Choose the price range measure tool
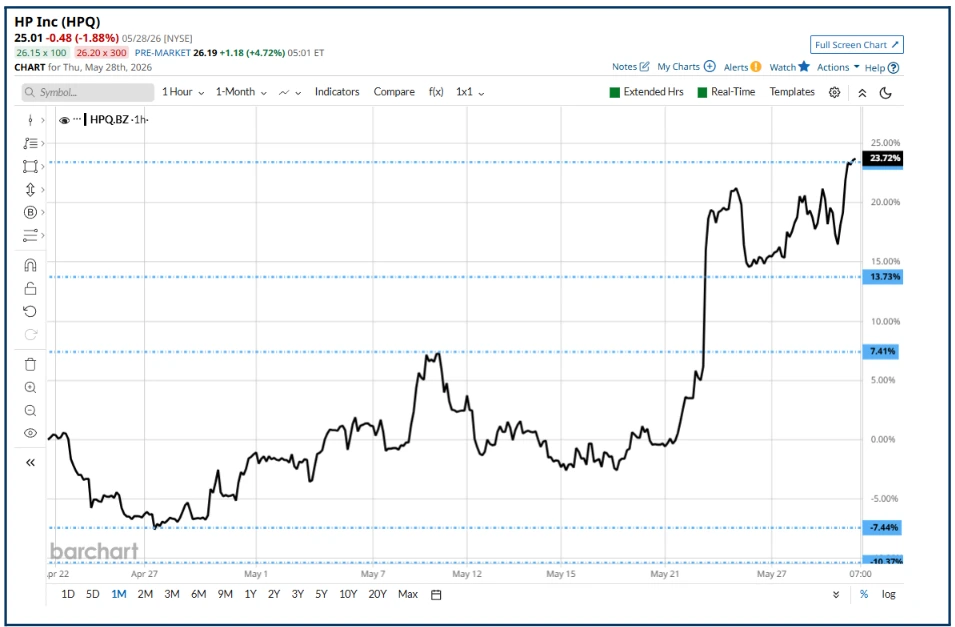Screen dimensions: 955x627 (30, 190)
